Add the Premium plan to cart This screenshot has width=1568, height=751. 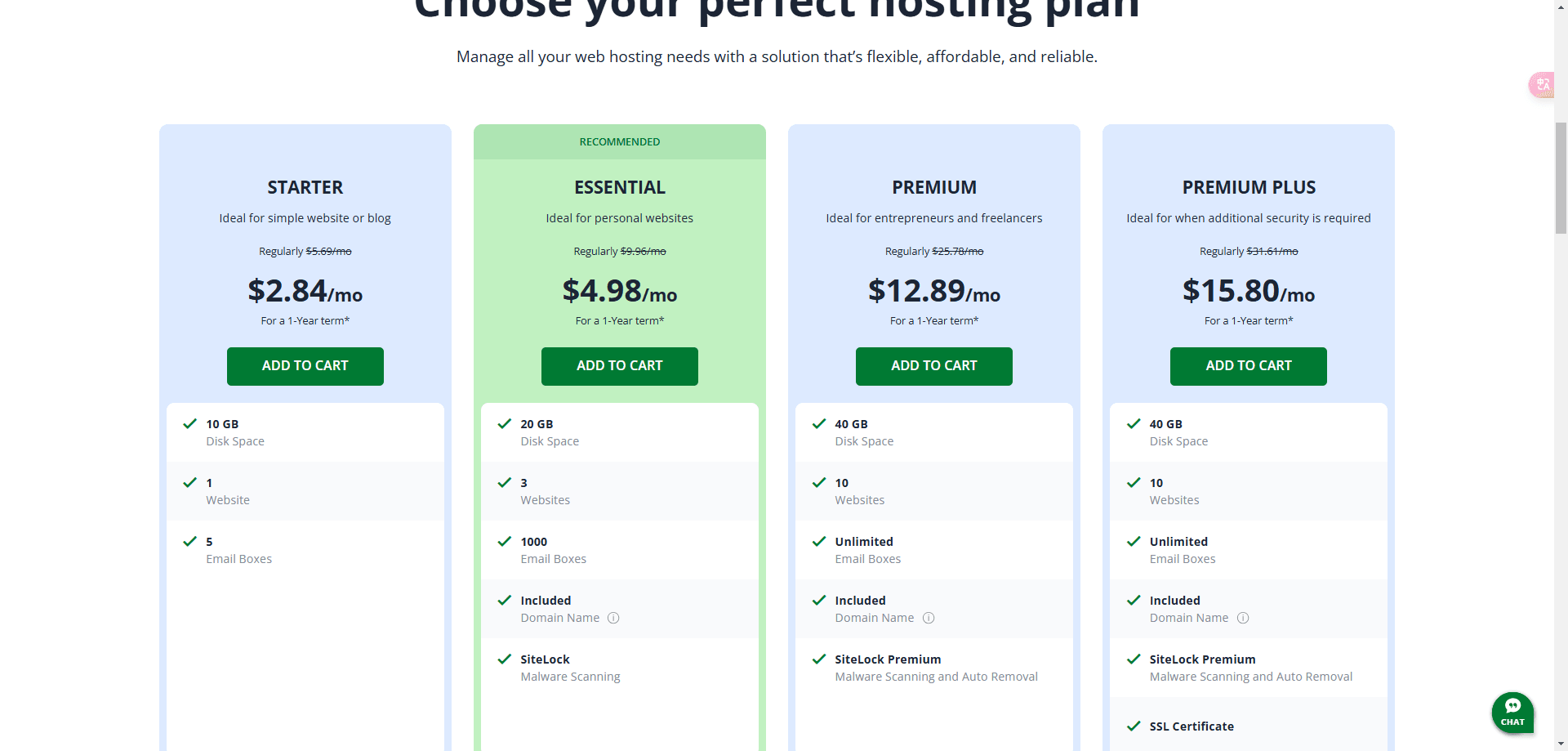pyautogui.click(x=933, y=366)
